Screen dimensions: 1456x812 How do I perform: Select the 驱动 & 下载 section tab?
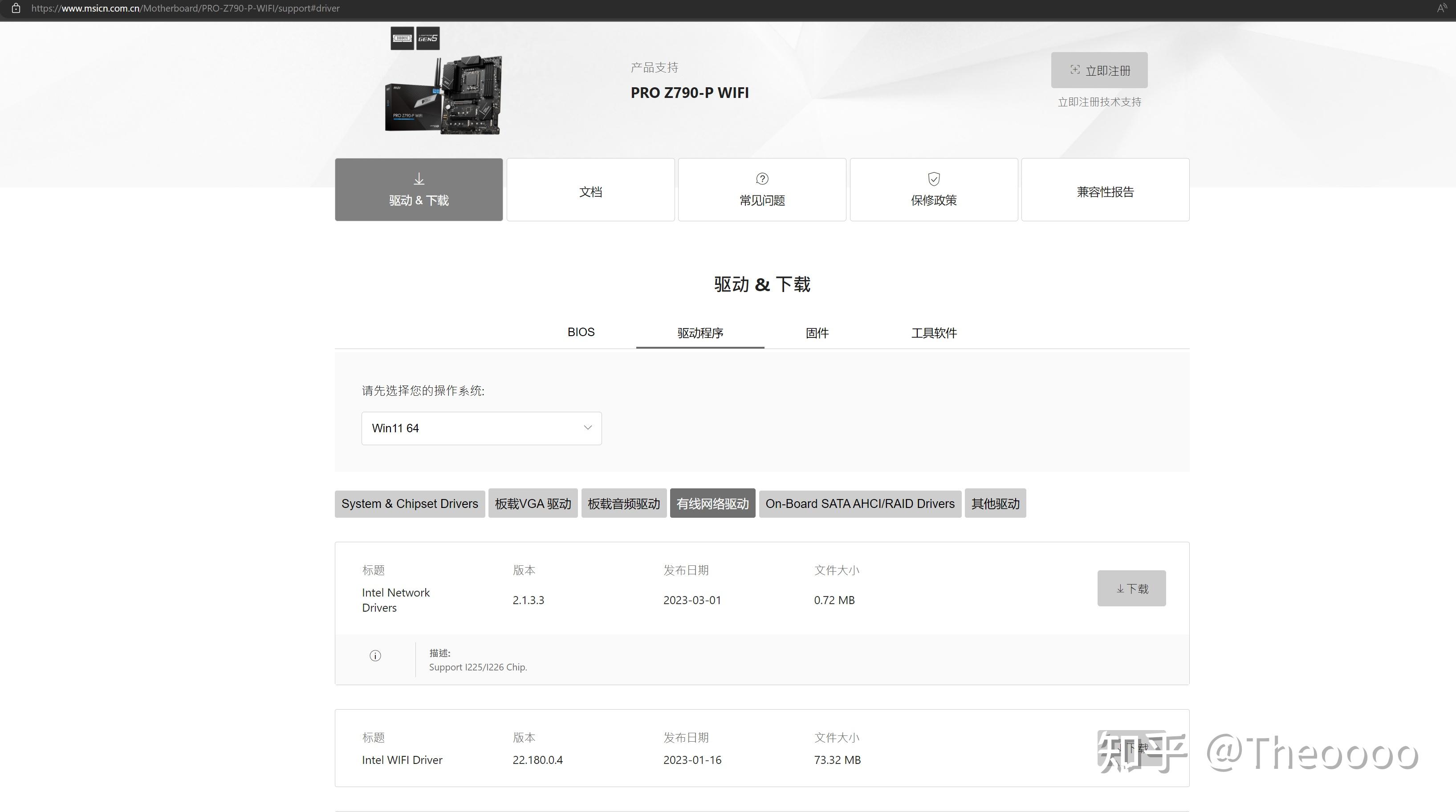coord(419,190)
